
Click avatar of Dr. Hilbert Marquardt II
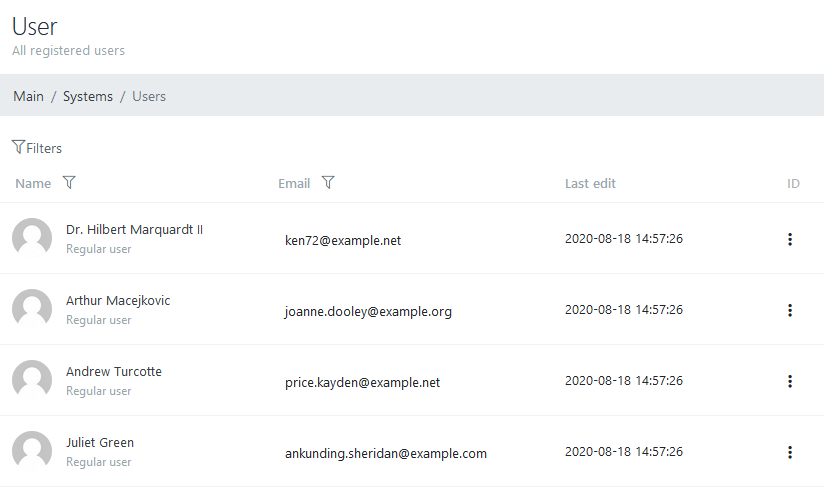point(32,238)
